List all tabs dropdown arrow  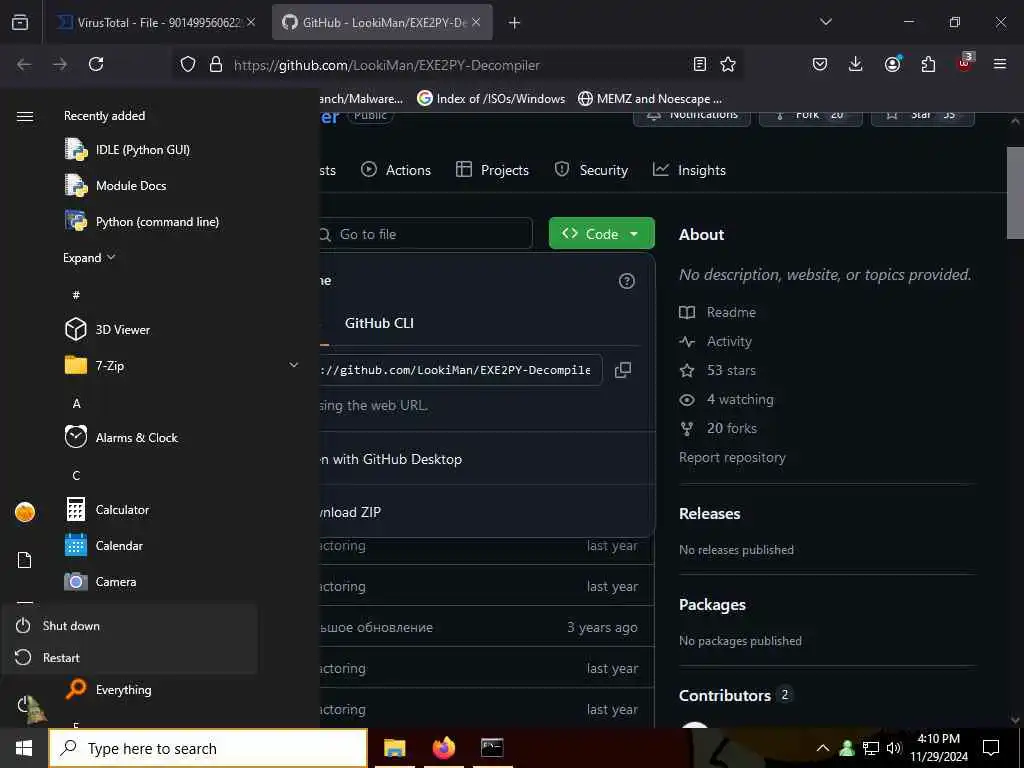tap(825, 22)
